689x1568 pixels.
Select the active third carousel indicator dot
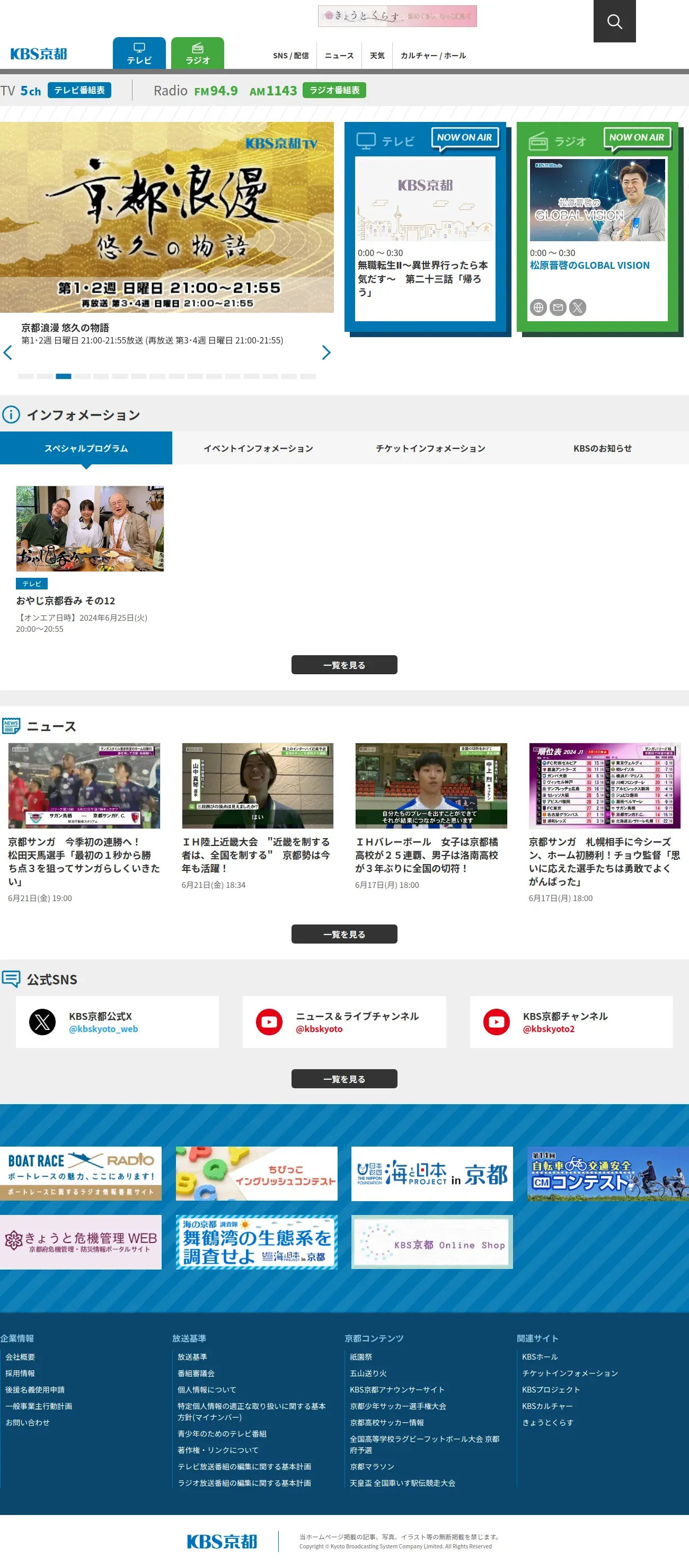click(x=63, y=376)
